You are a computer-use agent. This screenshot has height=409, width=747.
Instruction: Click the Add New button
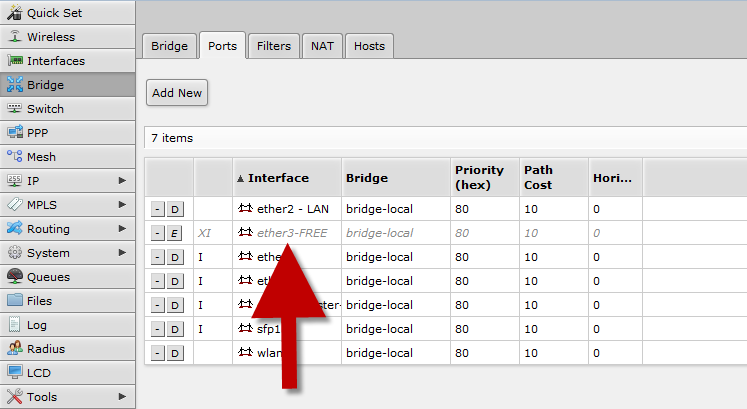pyautogui.click(x=177, y=93)
